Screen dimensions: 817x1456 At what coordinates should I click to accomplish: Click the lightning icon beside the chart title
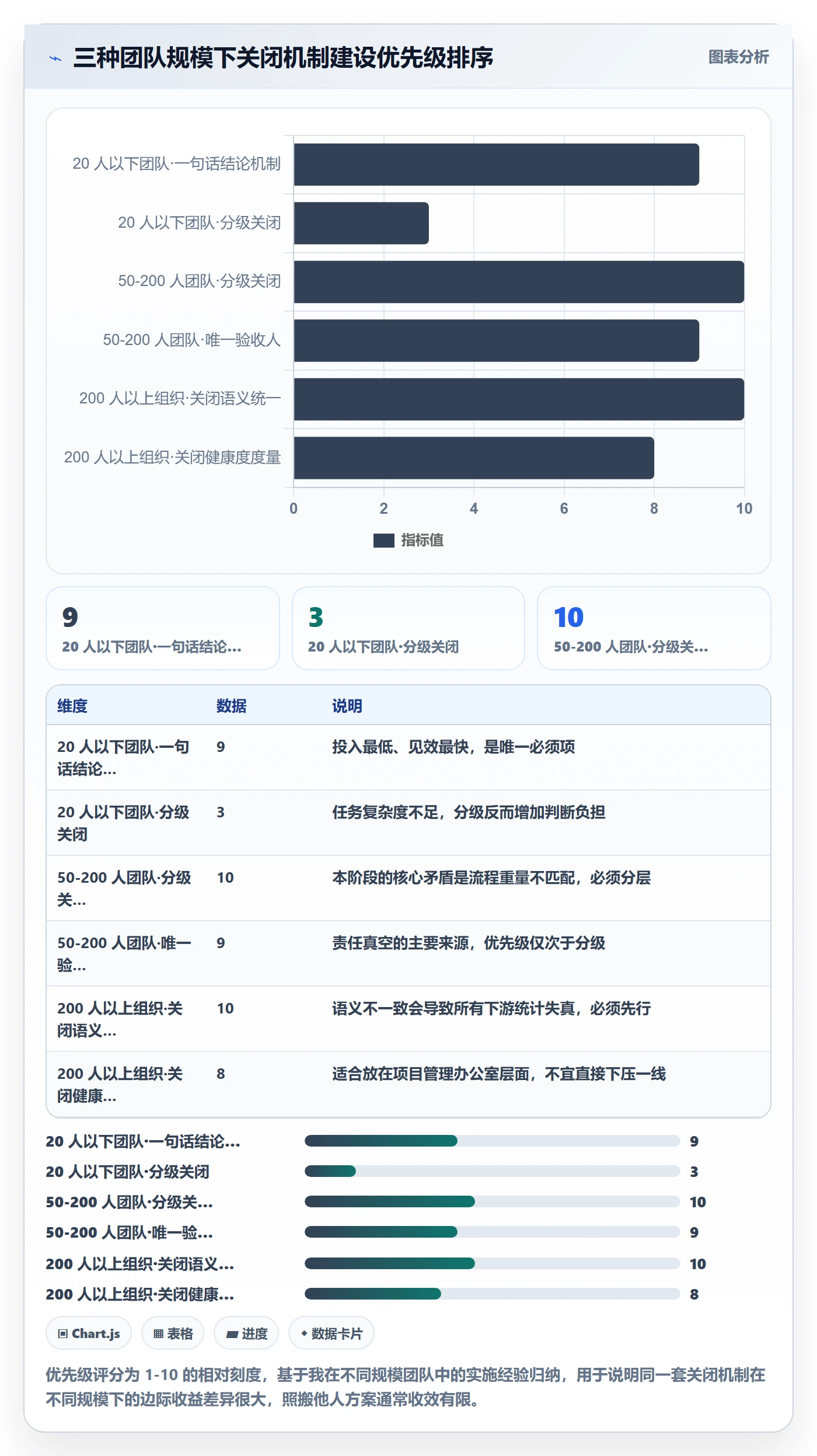coord(55,58)
